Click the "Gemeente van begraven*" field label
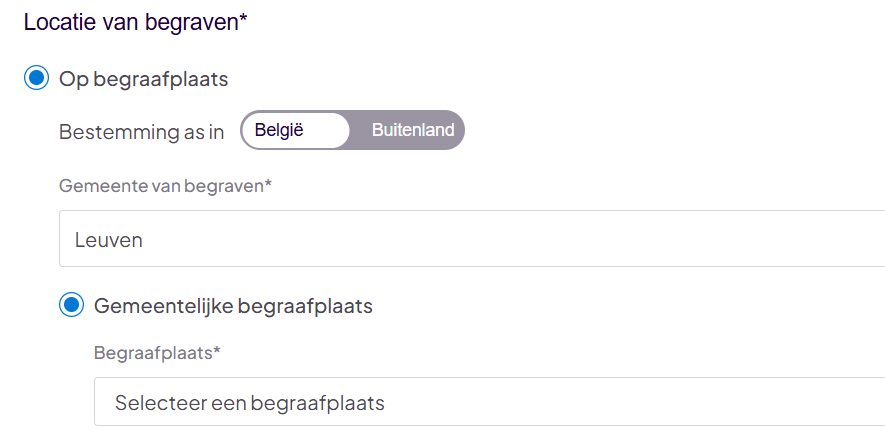This screenshot has height=432, width=885. [x=165, y=186]
